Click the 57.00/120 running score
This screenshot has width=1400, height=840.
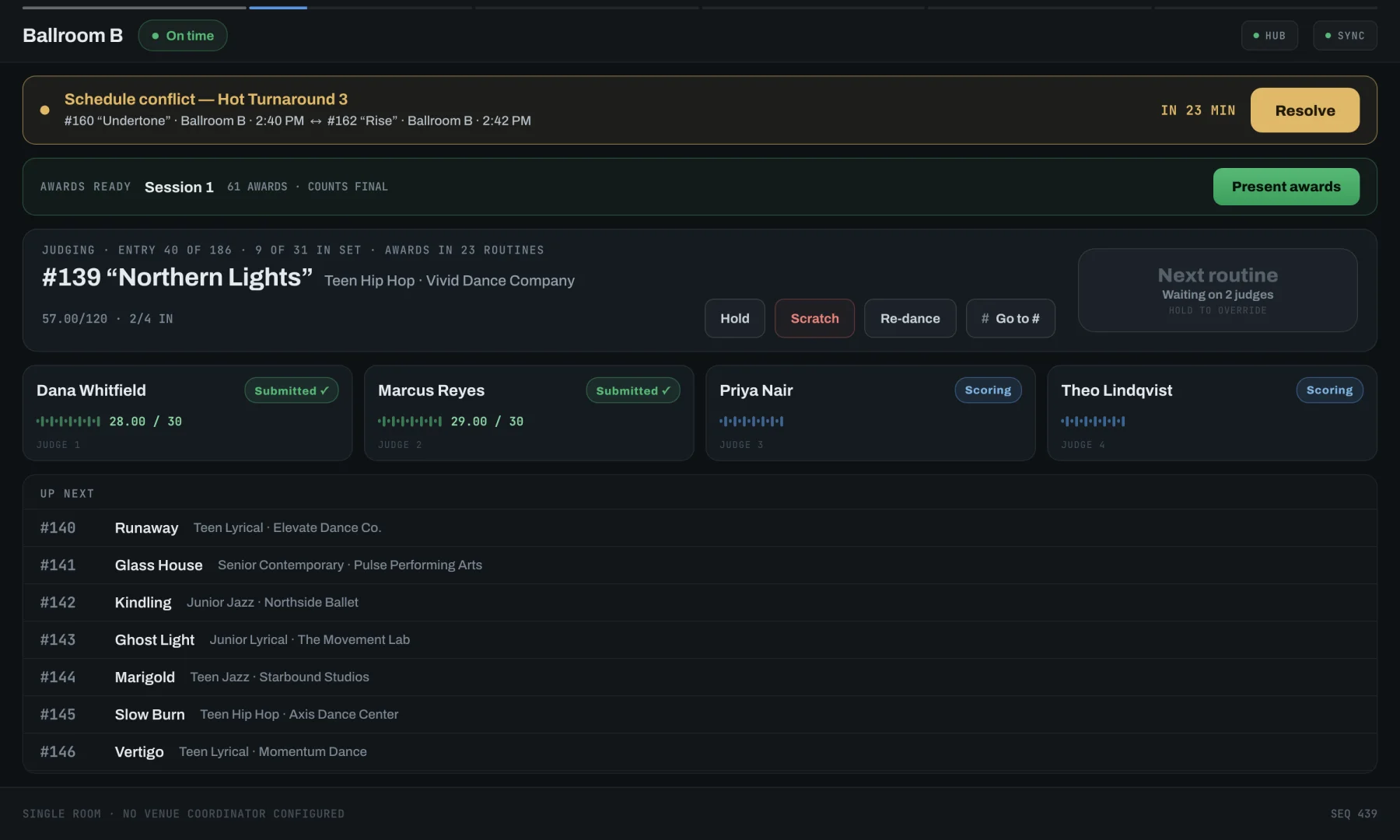75,319
